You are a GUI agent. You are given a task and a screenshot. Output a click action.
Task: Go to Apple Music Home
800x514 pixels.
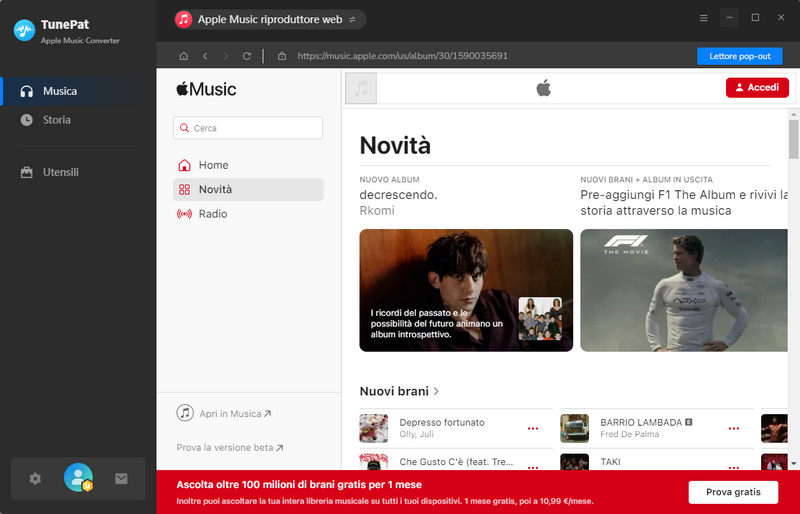click(x=248, y=165)
